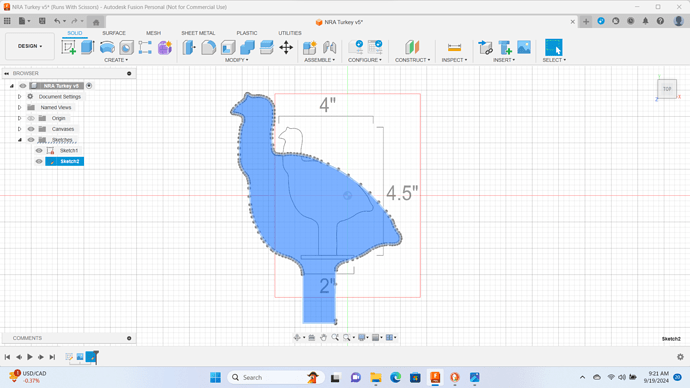Open the INSPECT dropdown menu
Image resolution: width=690 pixels, height=388 pixels.
pos(454,60)
